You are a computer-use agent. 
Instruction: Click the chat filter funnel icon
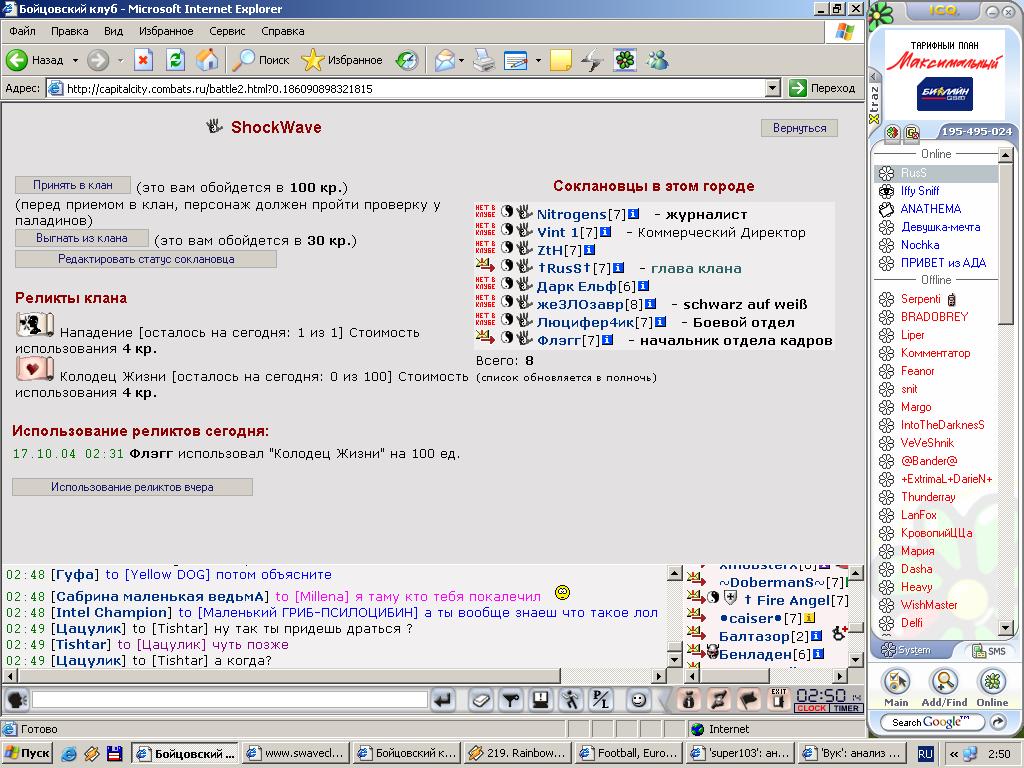pyautogui.click(x=511, y=700)
